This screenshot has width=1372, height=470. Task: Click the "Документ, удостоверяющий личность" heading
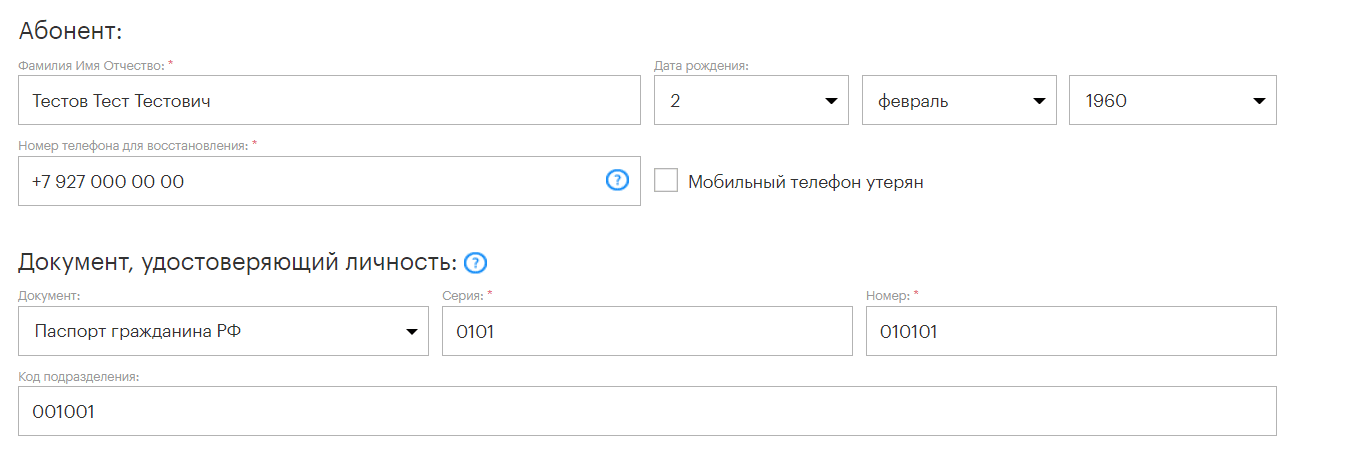(237, 263)
